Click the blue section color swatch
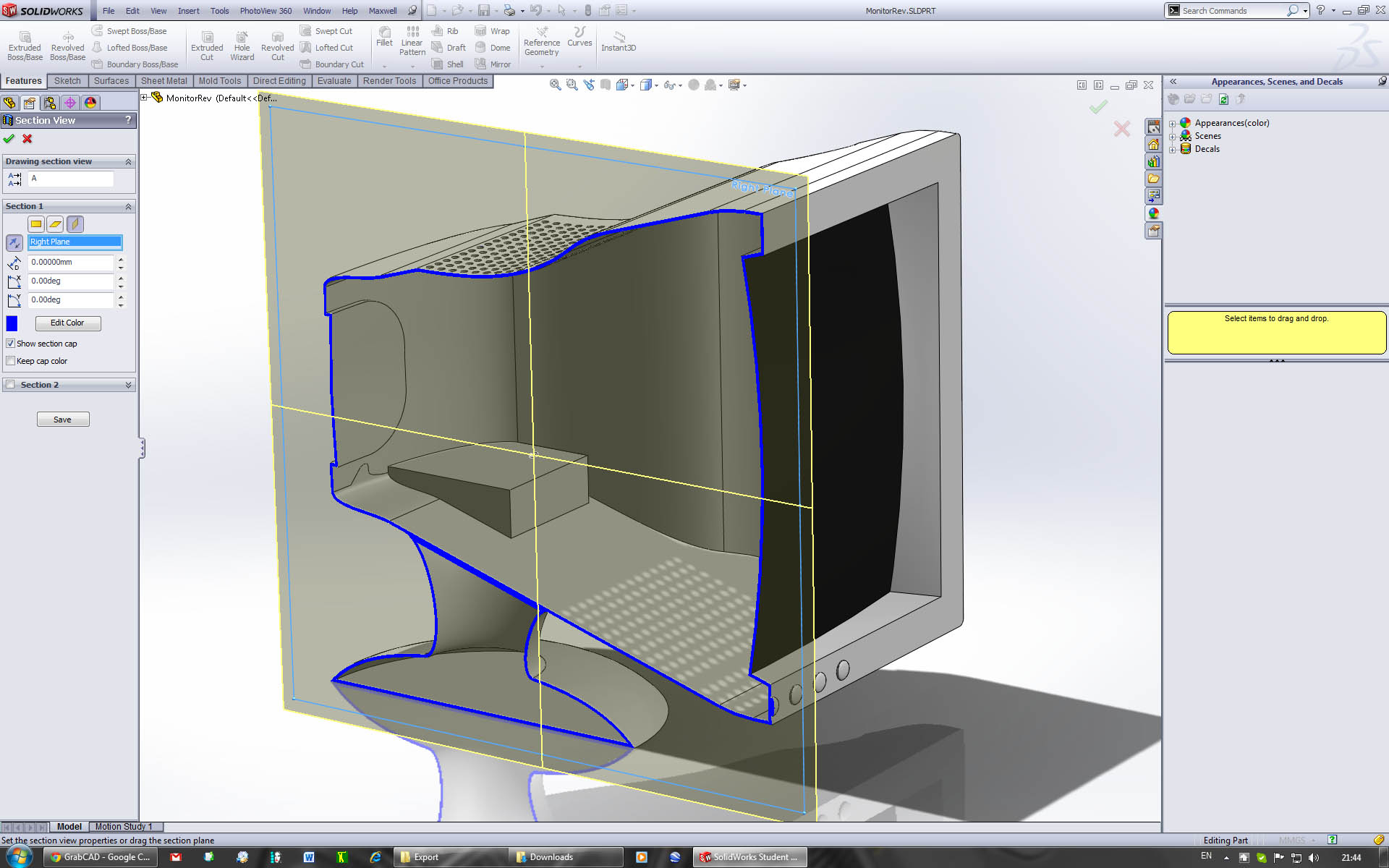This screenshot has height=868, width=1389. pyautogui.click(x=12, y=323)
